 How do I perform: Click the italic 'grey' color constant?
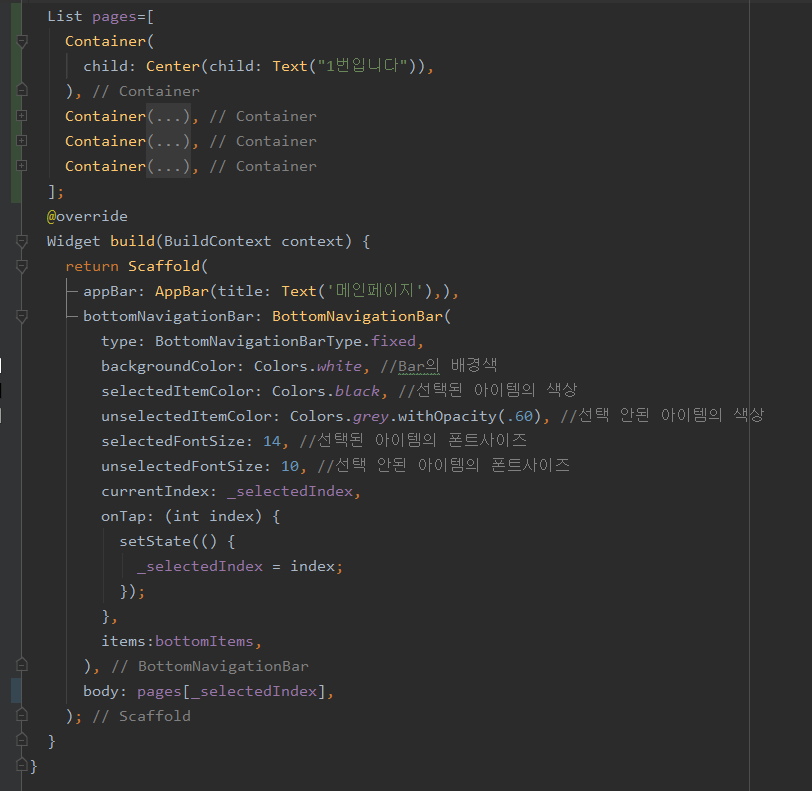click(x=371, y=416)
